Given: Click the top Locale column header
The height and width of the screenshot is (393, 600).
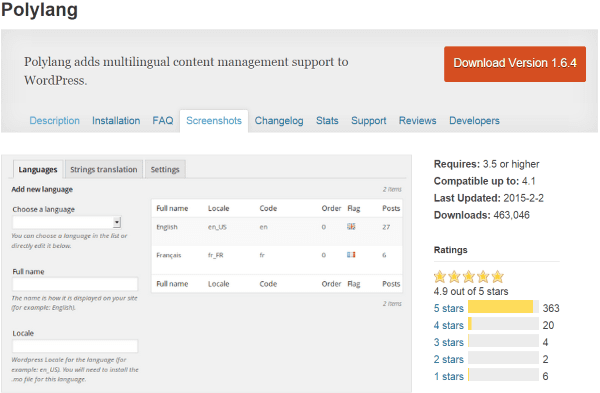Looking at the screenshot, I should 218,208.
